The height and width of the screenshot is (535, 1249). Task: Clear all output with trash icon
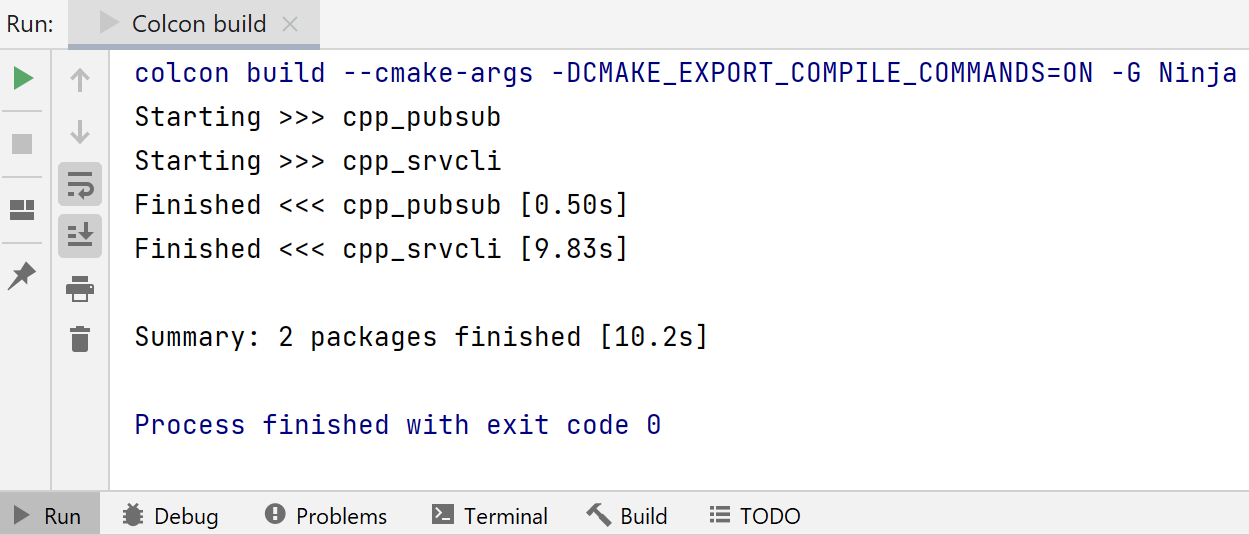[x=80, y=339]
